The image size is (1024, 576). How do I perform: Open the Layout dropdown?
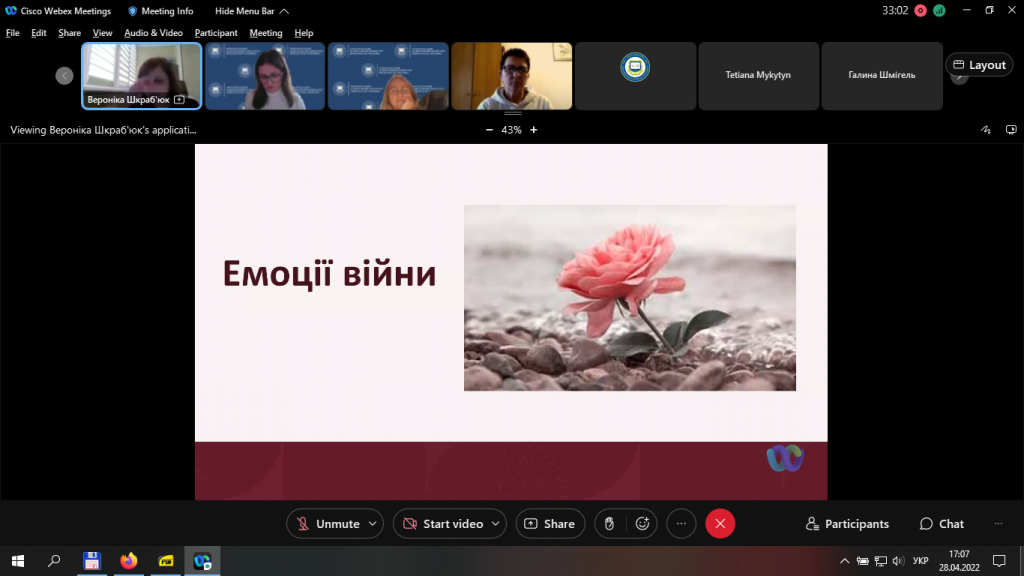tap(979, 65)
